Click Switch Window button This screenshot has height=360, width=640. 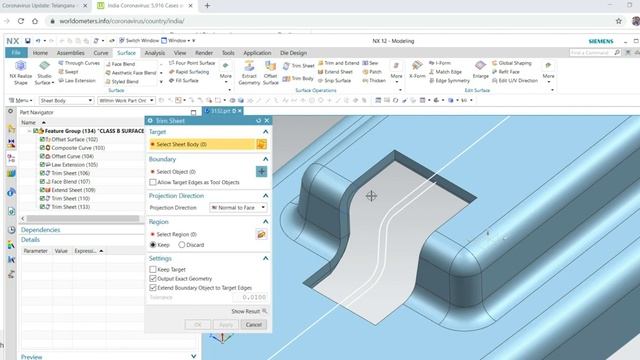139,41
